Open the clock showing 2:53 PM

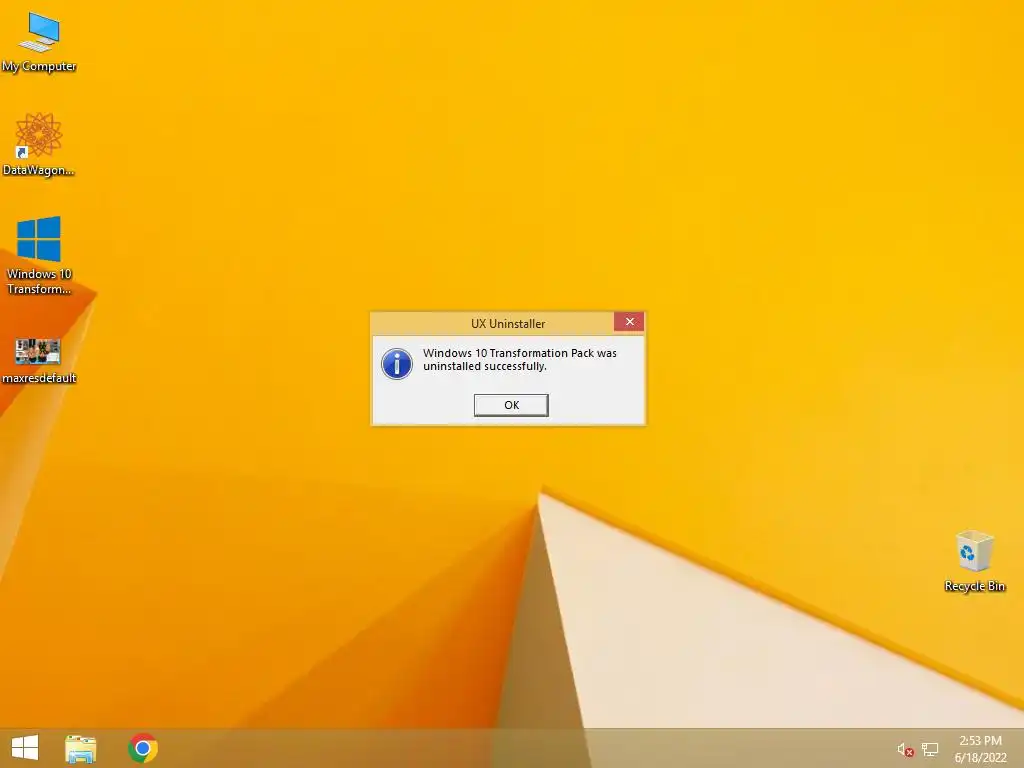(x=980, y=749)
